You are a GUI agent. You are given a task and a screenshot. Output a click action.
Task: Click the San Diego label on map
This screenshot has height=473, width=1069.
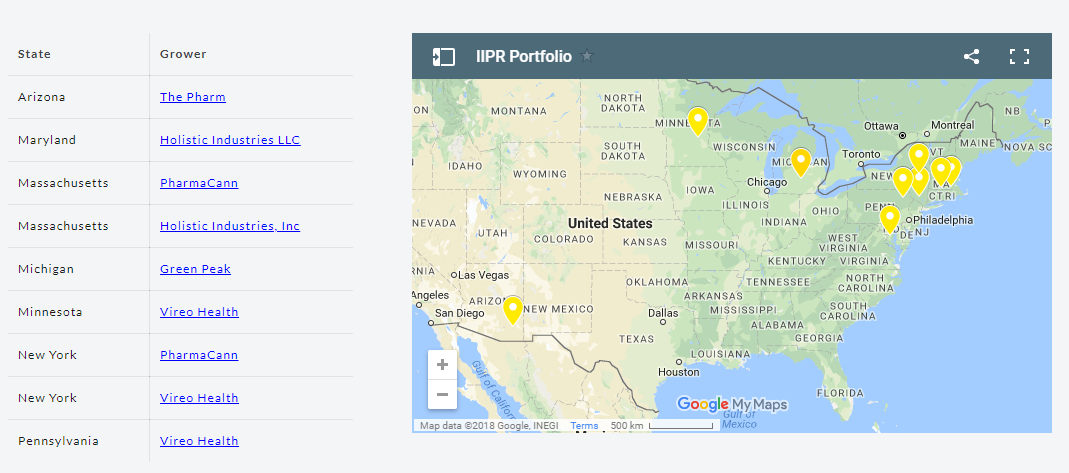460,314
